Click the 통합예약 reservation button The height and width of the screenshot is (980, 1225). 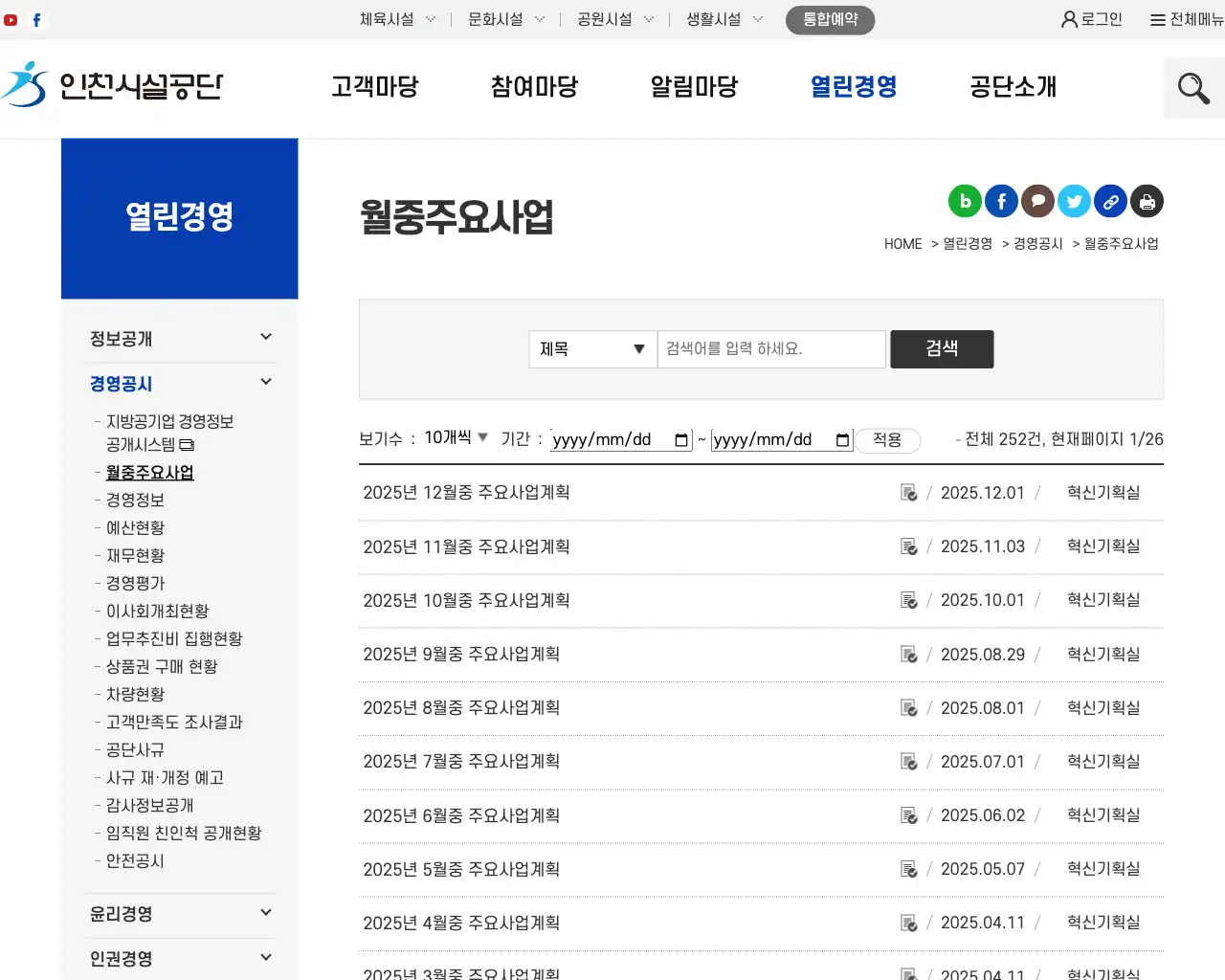pos(829,18)
